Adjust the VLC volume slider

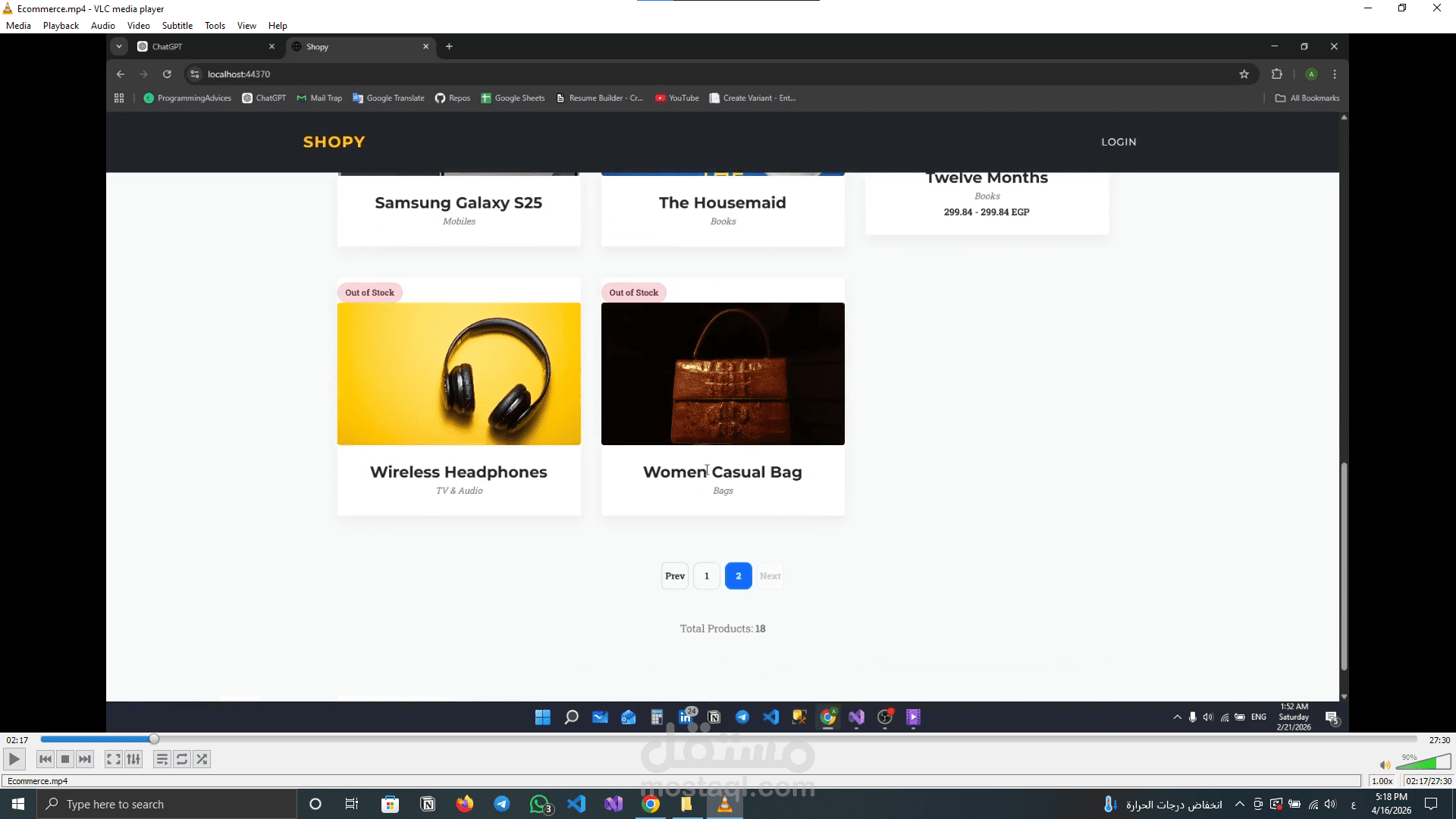point(1423,763)
